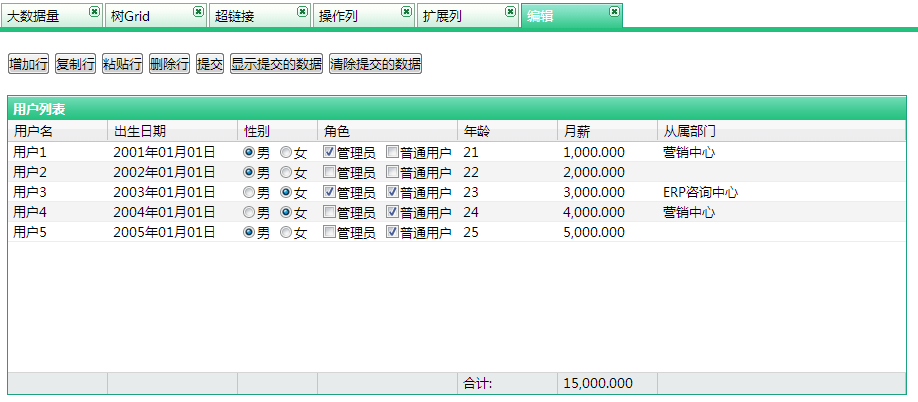Click the 月薪 column header
Viewport: 918px width, 402px height.
608,130
